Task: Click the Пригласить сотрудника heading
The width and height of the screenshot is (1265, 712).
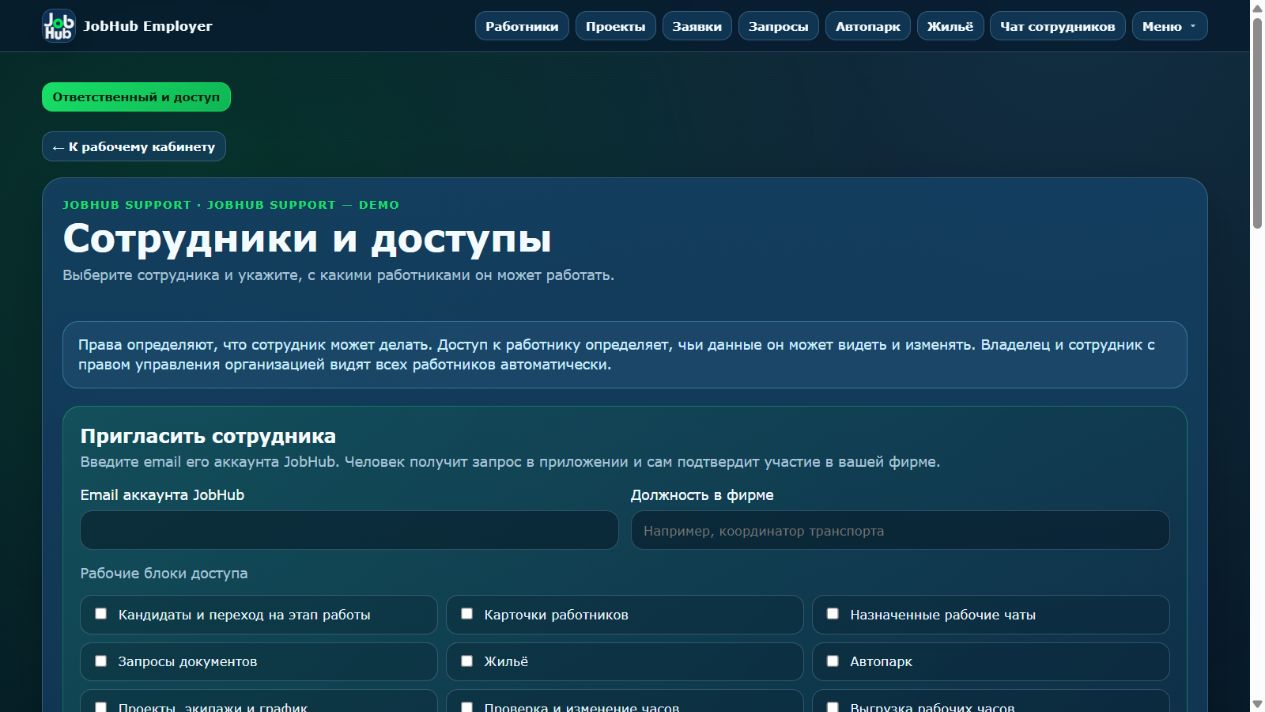Action: [x=208, y=436]
